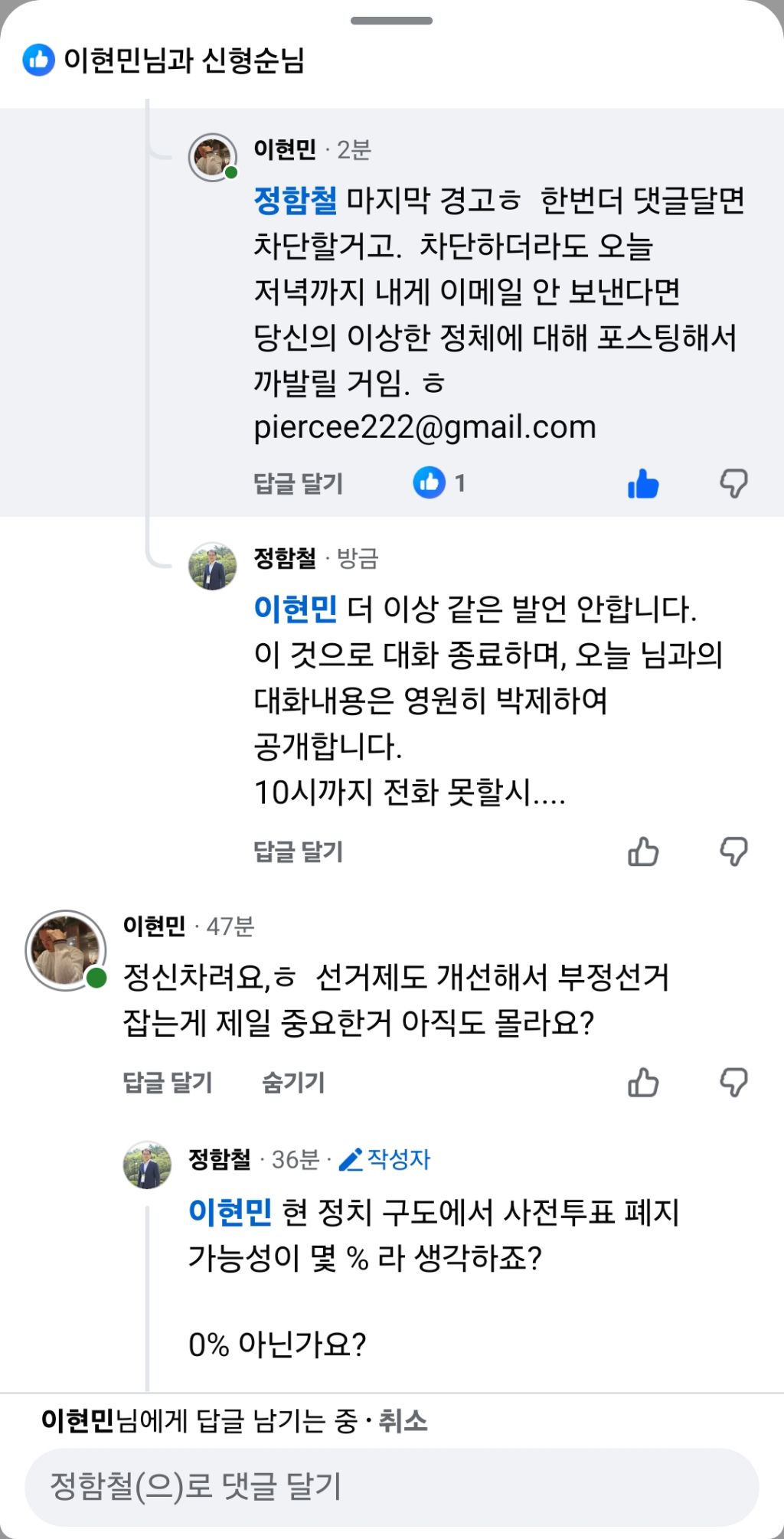Screen dimensions: 784x1539
Task: Focus the 정함철(으)로 댓글 달기 input field
Action: click(392, 1486)
